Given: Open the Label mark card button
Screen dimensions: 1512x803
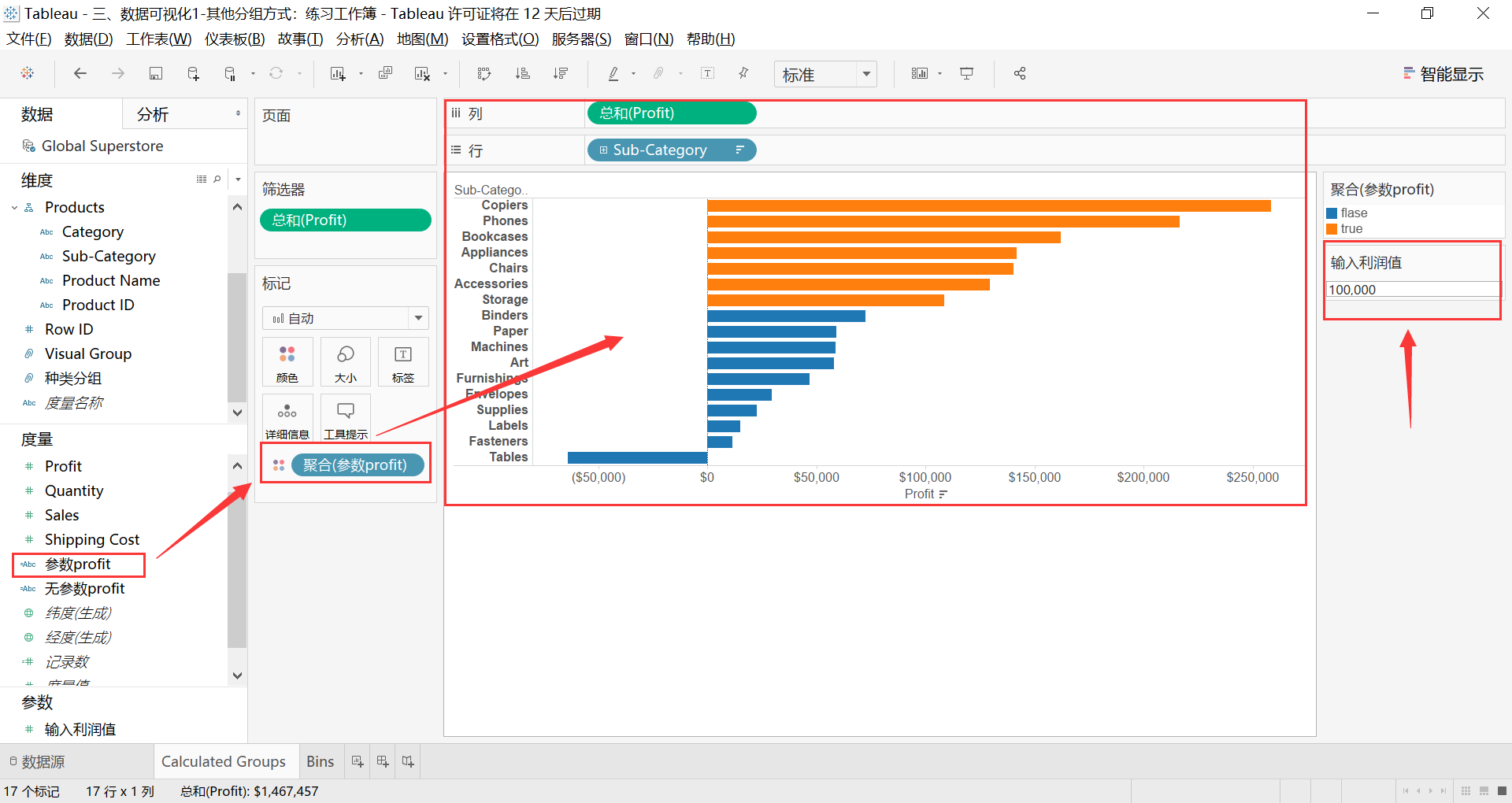Looking at the screenshot, I should pyautogui.click(x=403, y=362).
